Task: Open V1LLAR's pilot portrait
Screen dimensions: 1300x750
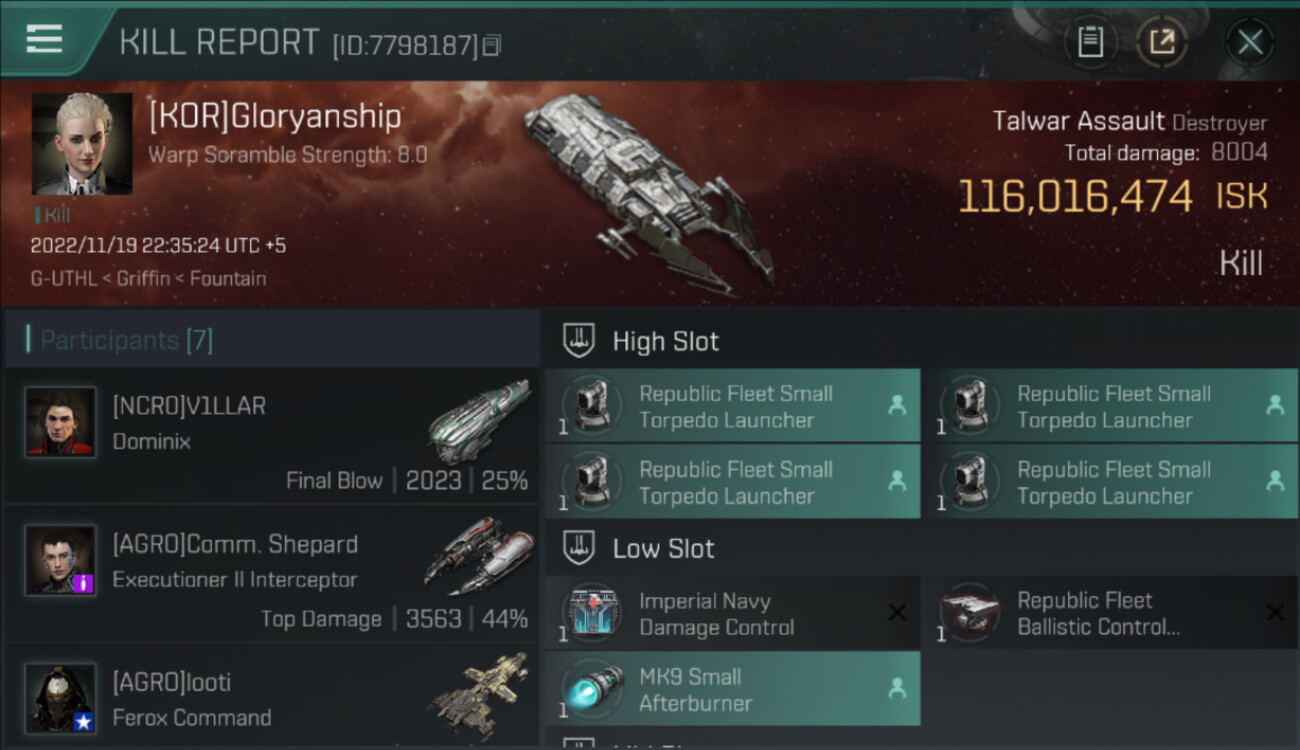Action: [x=61, y=422]
